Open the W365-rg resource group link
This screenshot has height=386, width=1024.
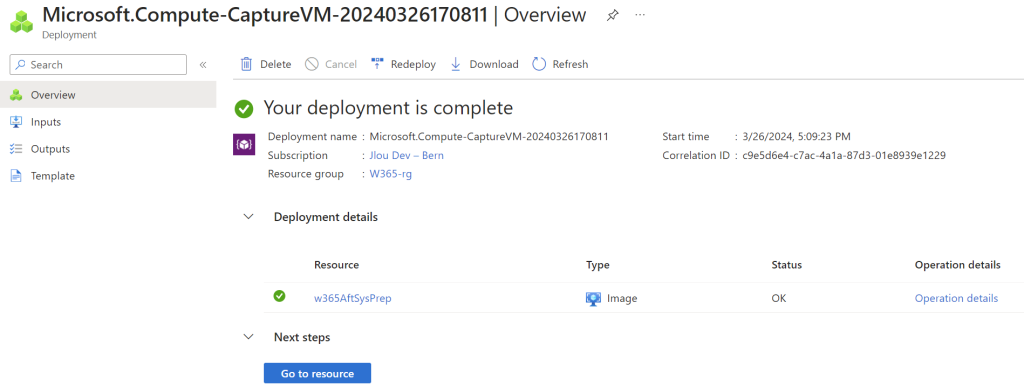click(391, 174)
